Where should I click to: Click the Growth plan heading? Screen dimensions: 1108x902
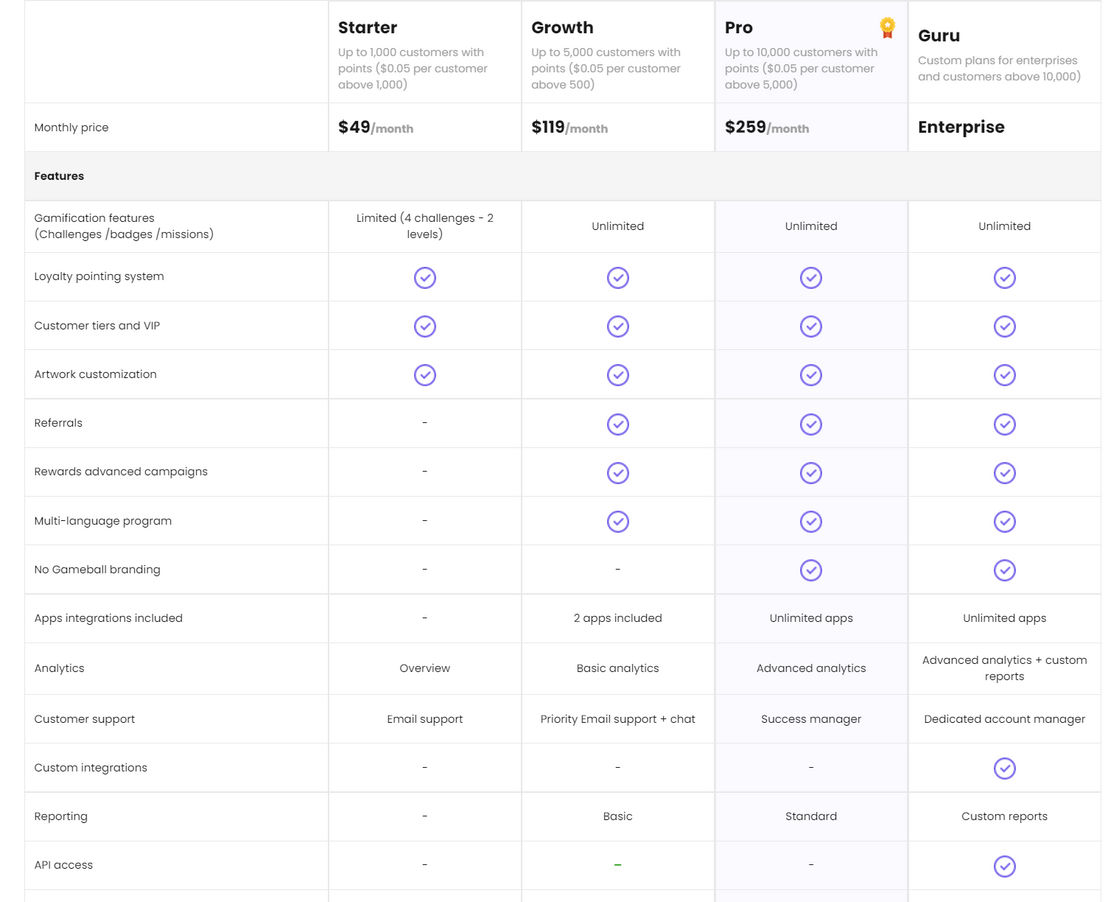(562, 28)
